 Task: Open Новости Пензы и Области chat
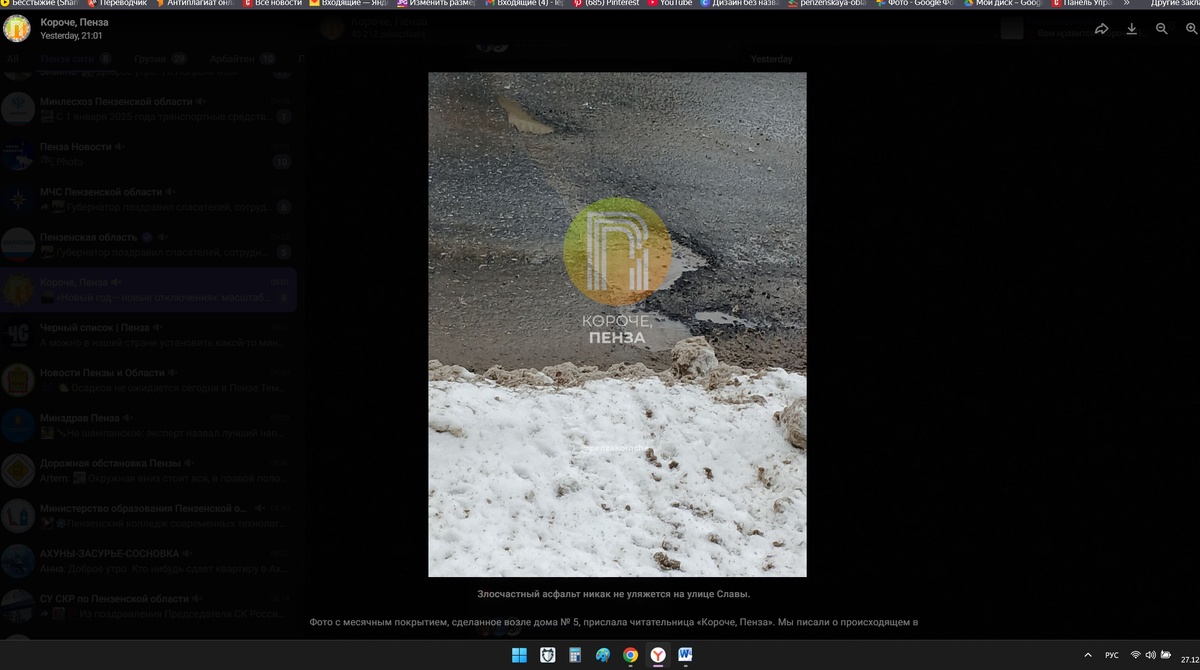(148, 380)
